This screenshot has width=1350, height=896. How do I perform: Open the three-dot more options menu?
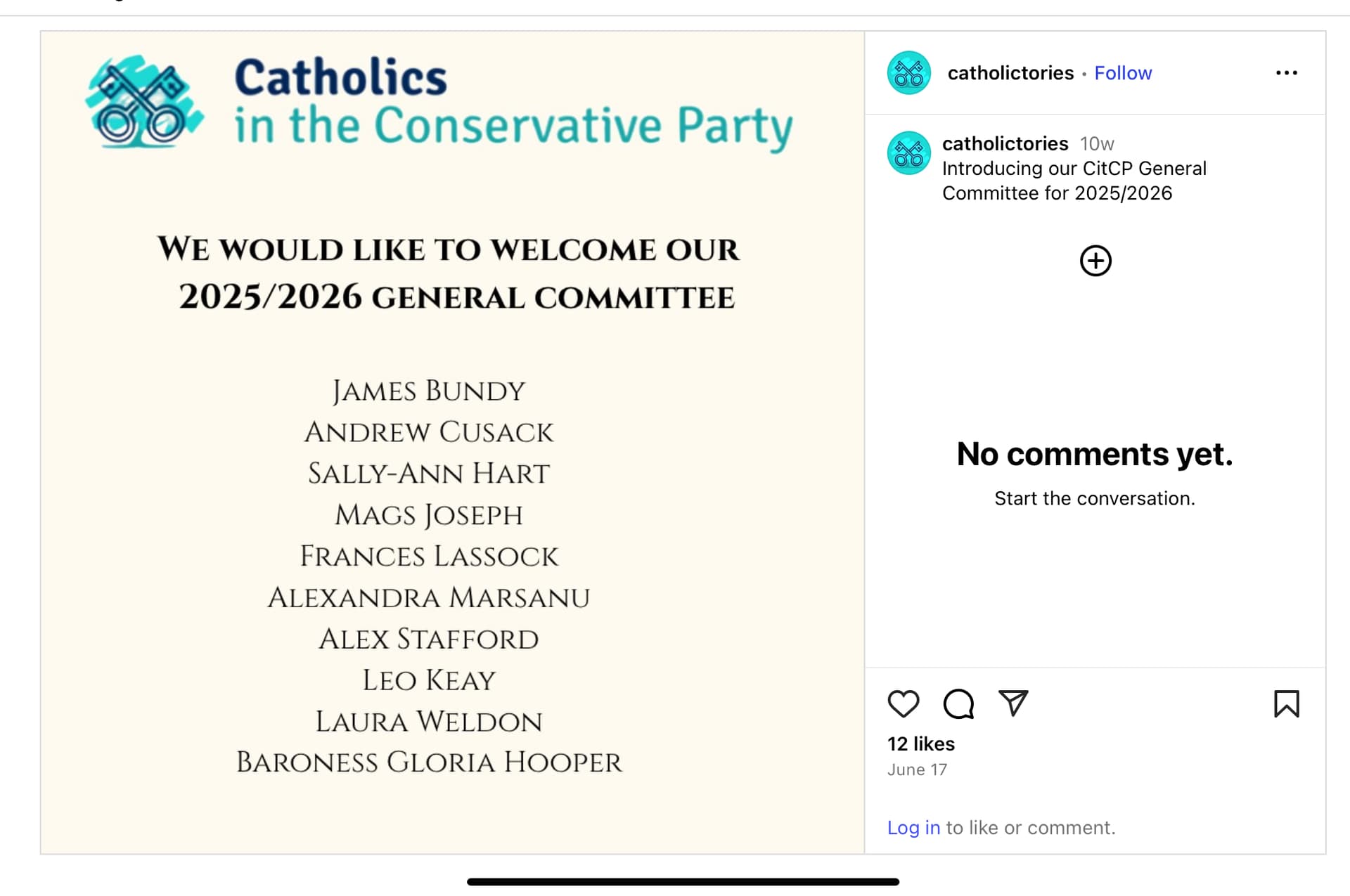[1287, 73]
